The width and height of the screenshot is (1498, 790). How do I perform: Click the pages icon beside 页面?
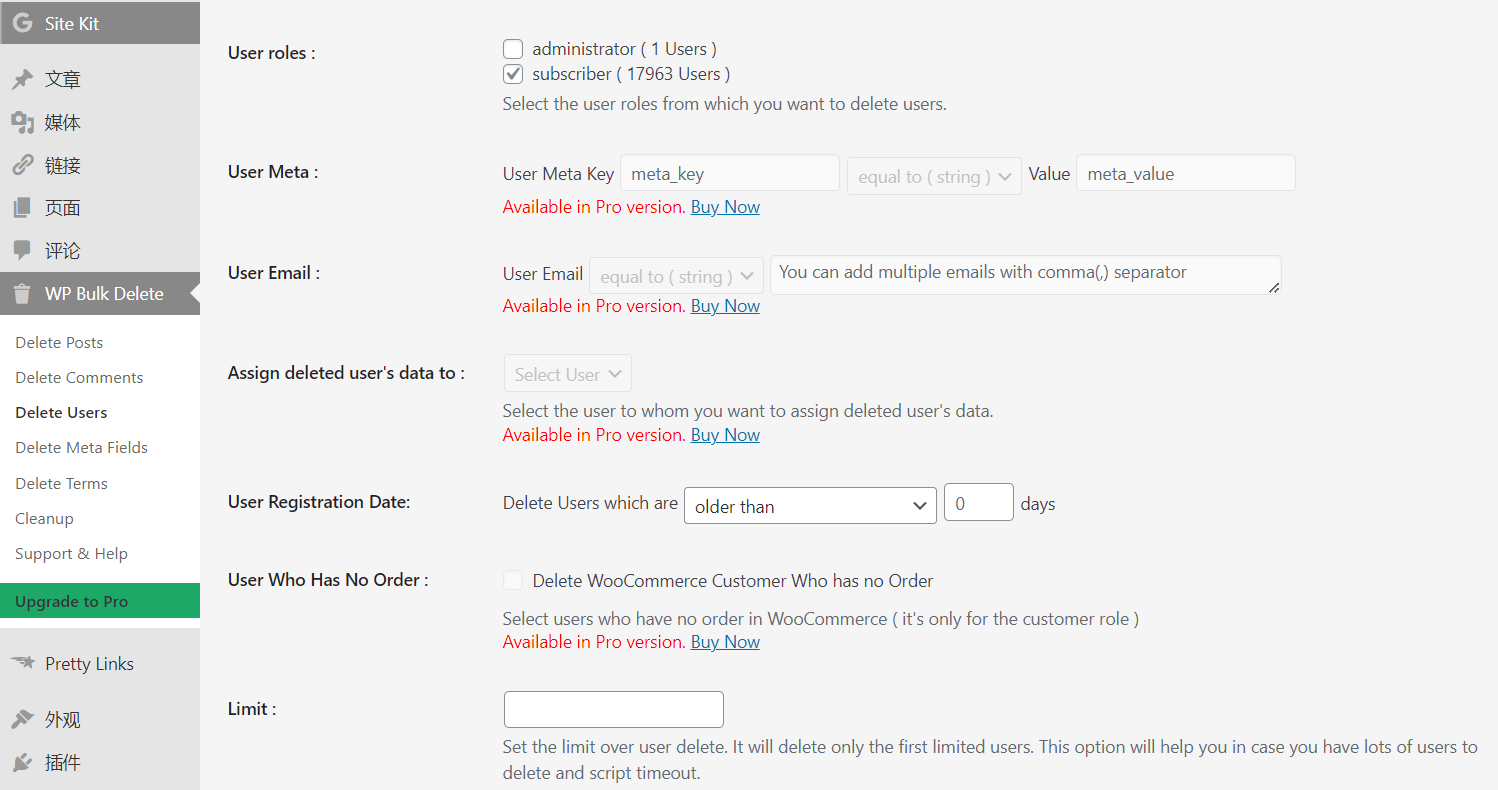point(22,208)
